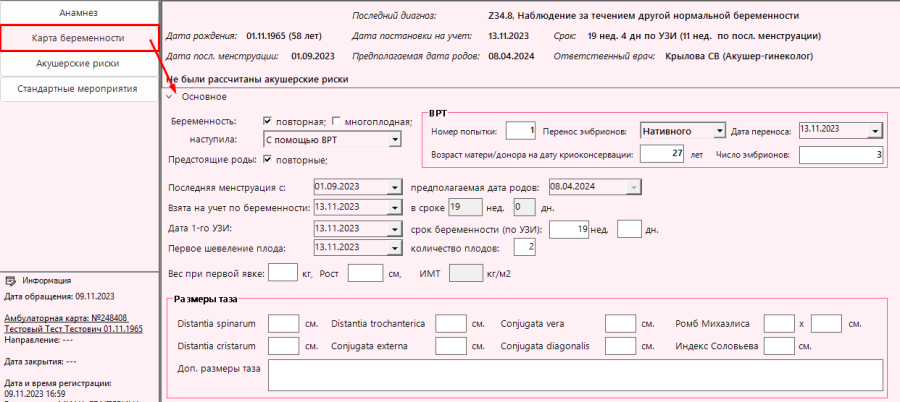Open Дата 1-го УЗИ date dropdown
Image resolution: width=900 pixels, height=402 pixels.
(394, 229)
